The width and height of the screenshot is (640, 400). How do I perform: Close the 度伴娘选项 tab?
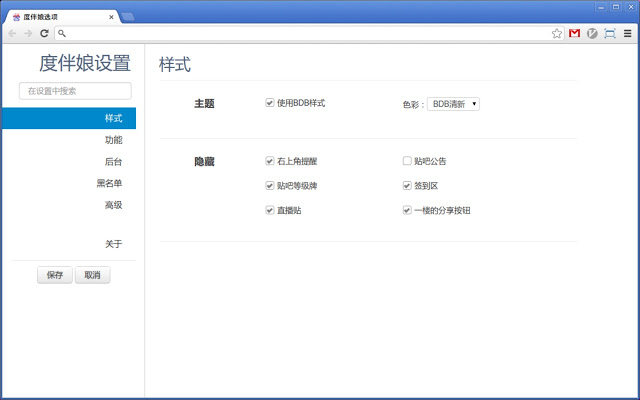point(111,17)
